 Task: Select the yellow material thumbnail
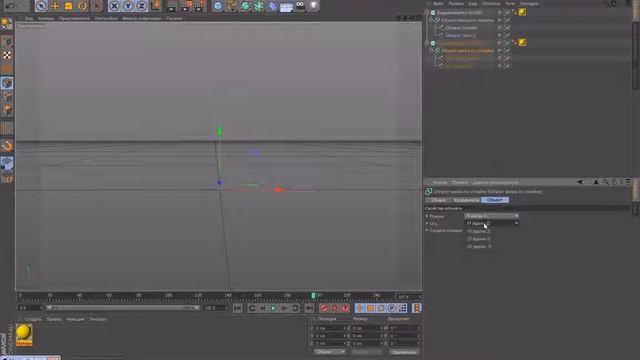click(24, 335)
